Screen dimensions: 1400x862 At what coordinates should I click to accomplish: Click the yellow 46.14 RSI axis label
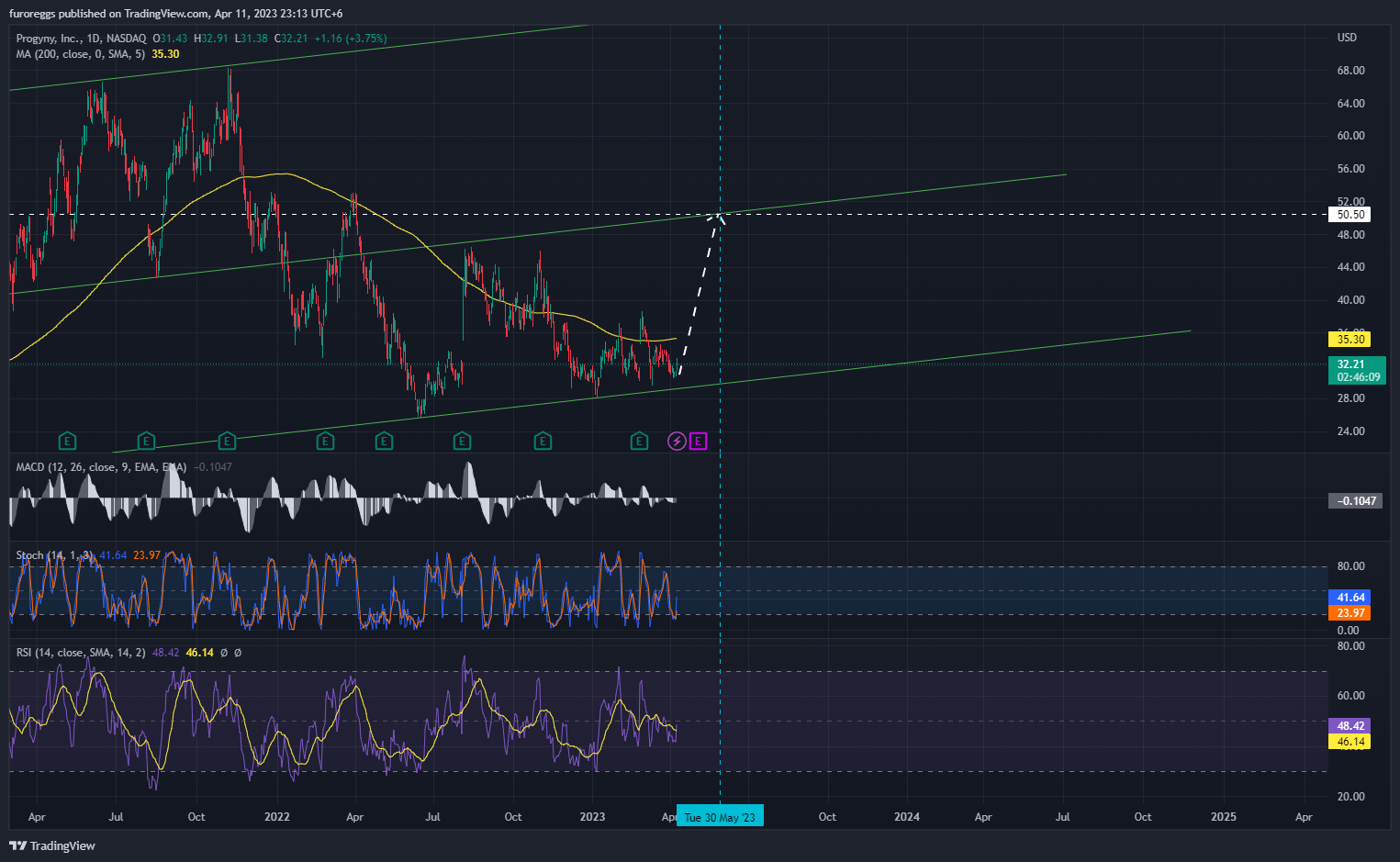(x=1350, y=742)
